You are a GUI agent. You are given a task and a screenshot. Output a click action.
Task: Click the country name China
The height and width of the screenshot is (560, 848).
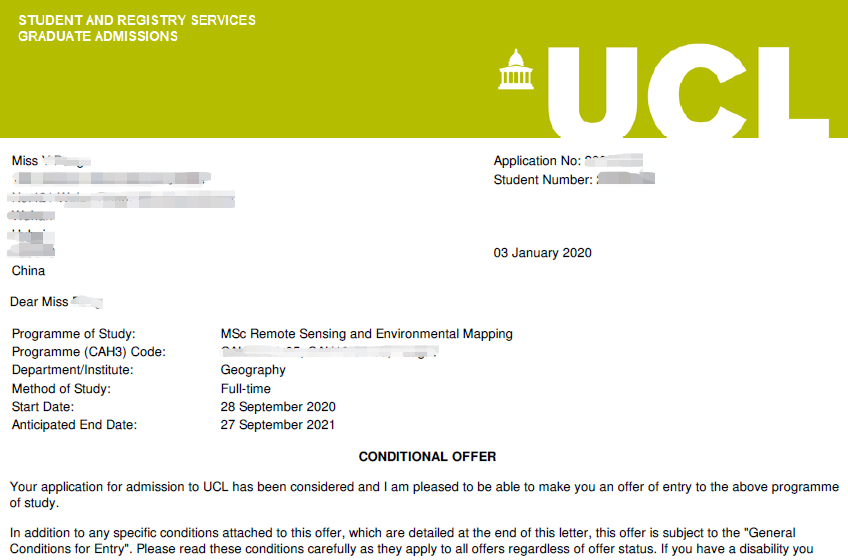tap(29, 271)
